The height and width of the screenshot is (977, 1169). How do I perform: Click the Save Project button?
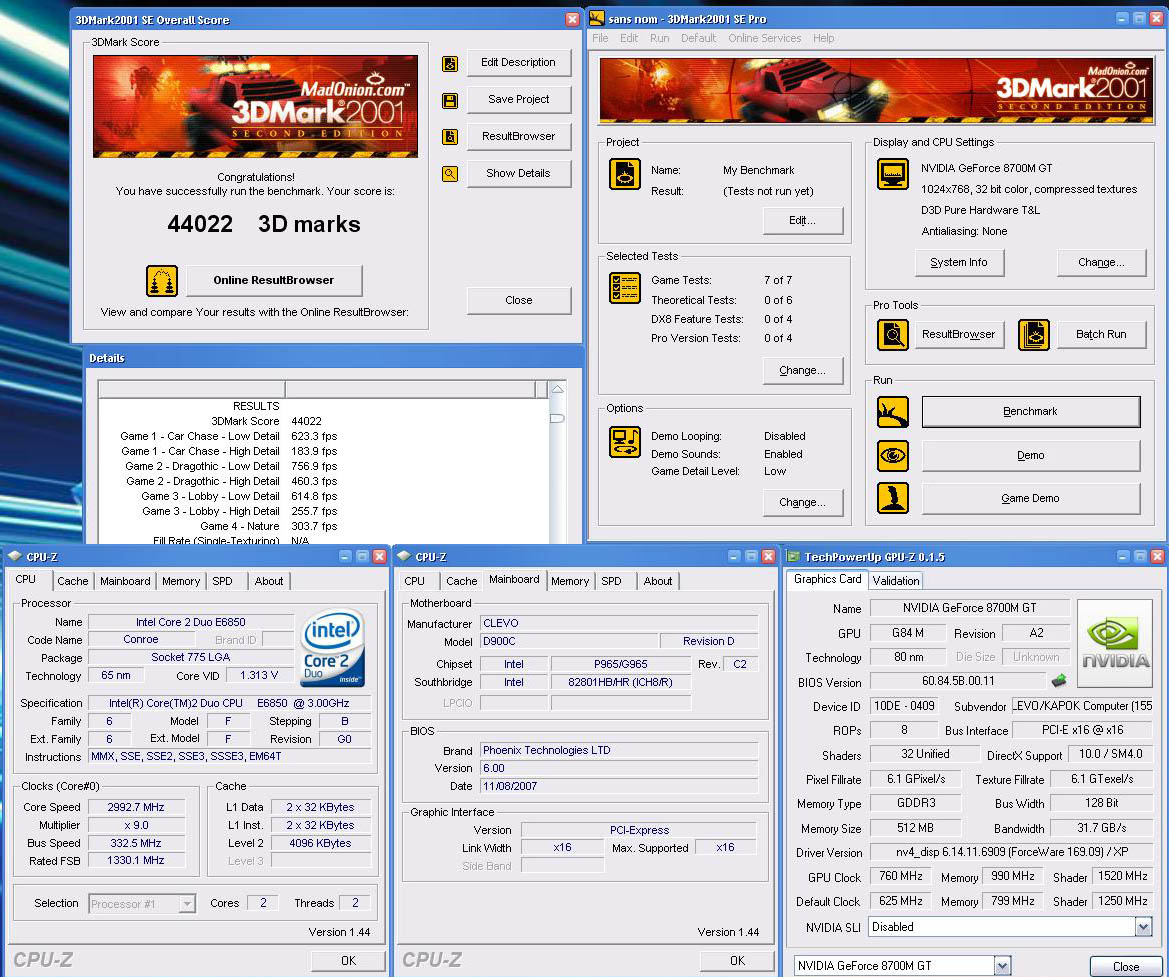tap(519, 99)
